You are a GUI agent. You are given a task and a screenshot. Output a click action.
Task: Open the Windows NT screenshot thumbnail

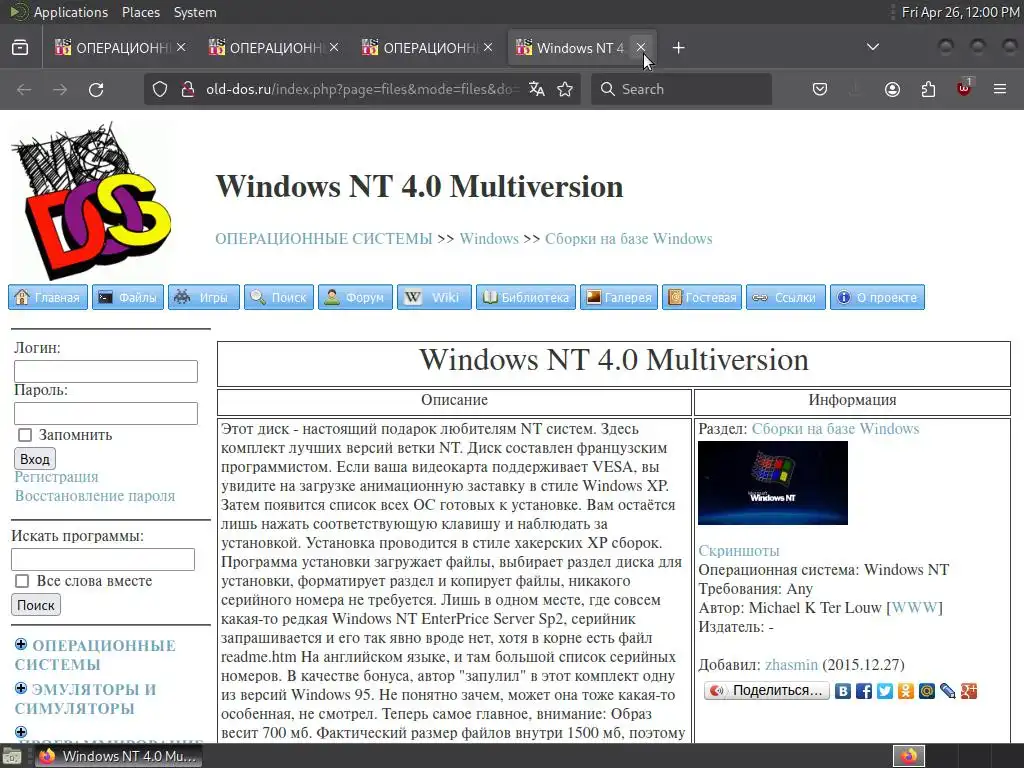[x=773, y=483]
